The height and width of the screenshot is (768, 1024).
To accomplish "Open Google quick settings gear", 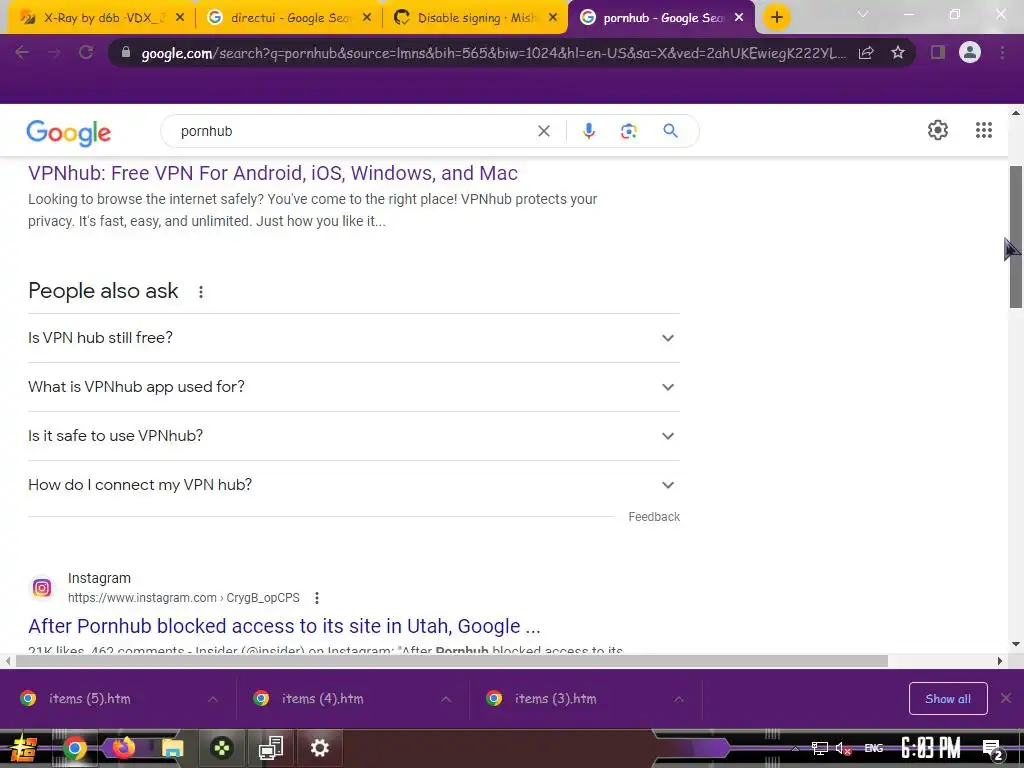I will click(938, 130).
